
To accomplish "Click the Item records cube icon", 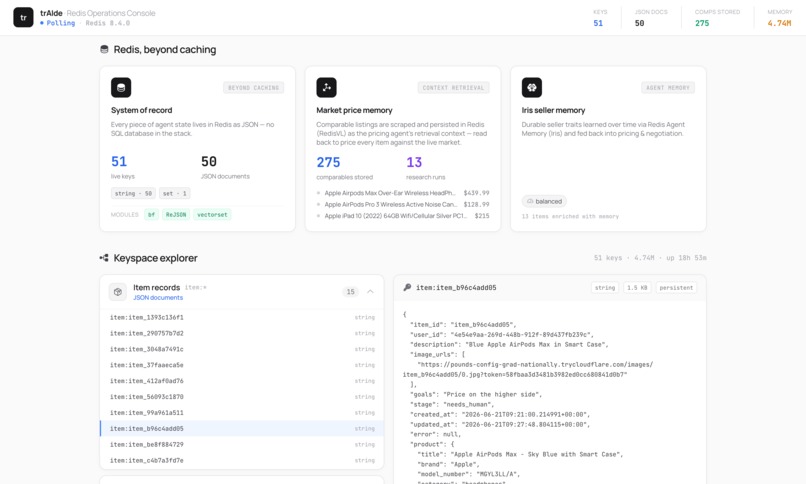I will click(x=118, y=292).
